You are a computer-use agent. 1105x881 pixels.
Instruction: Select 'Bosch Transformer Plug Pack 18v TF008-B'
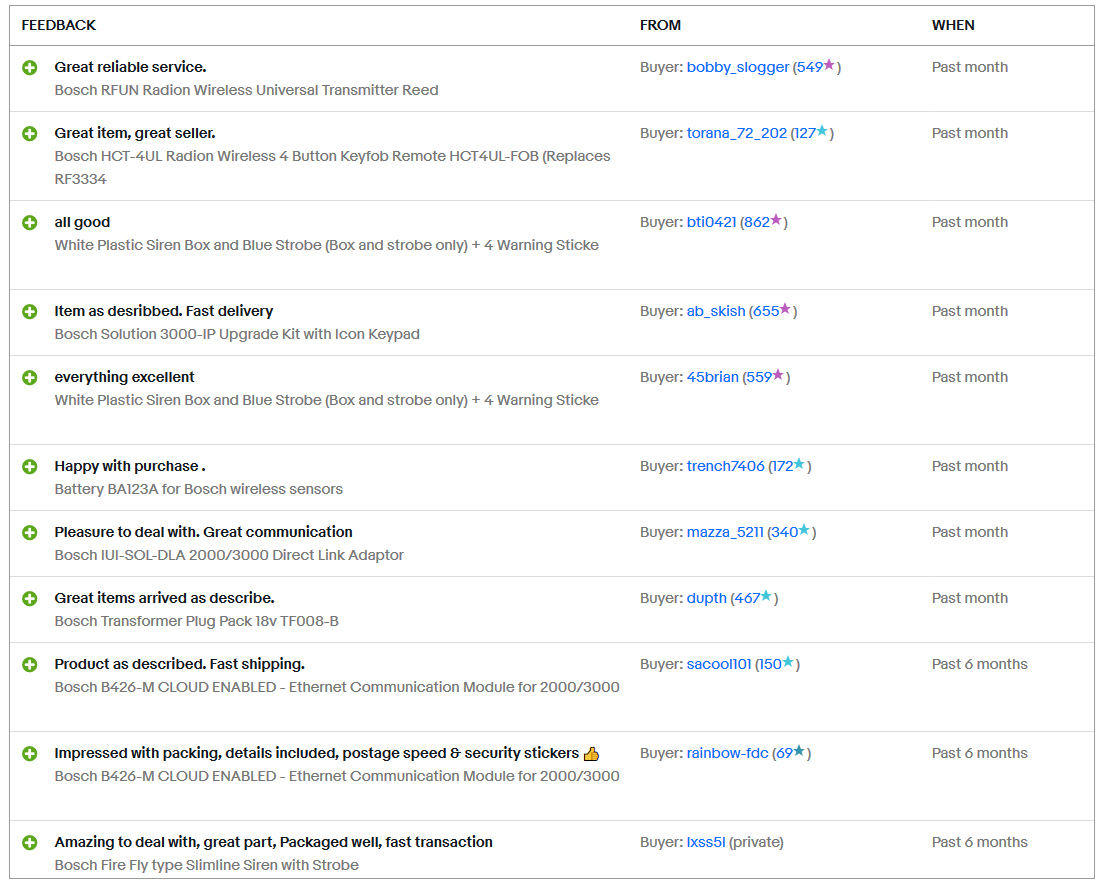pyautogui.click(x=197, y=621)
